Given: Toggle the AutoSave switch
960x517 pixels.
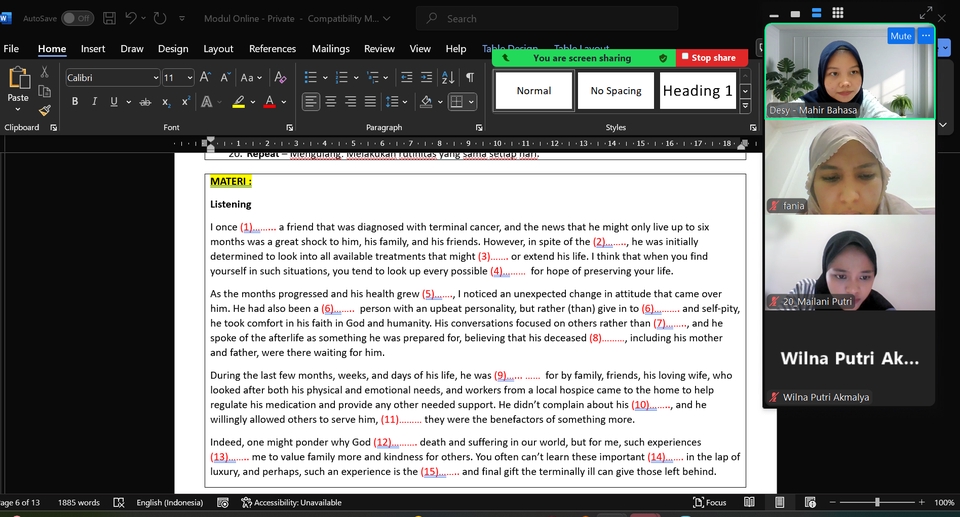Looking at the screenshot, I should pos(77,18).
